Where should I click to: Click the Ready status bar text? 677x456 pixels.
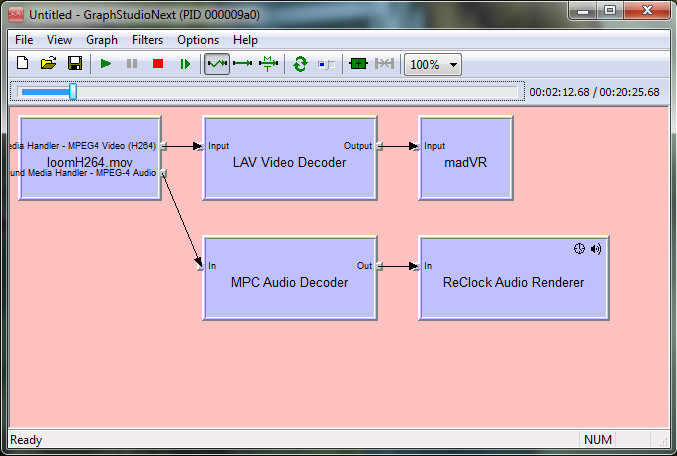point(26,440)
